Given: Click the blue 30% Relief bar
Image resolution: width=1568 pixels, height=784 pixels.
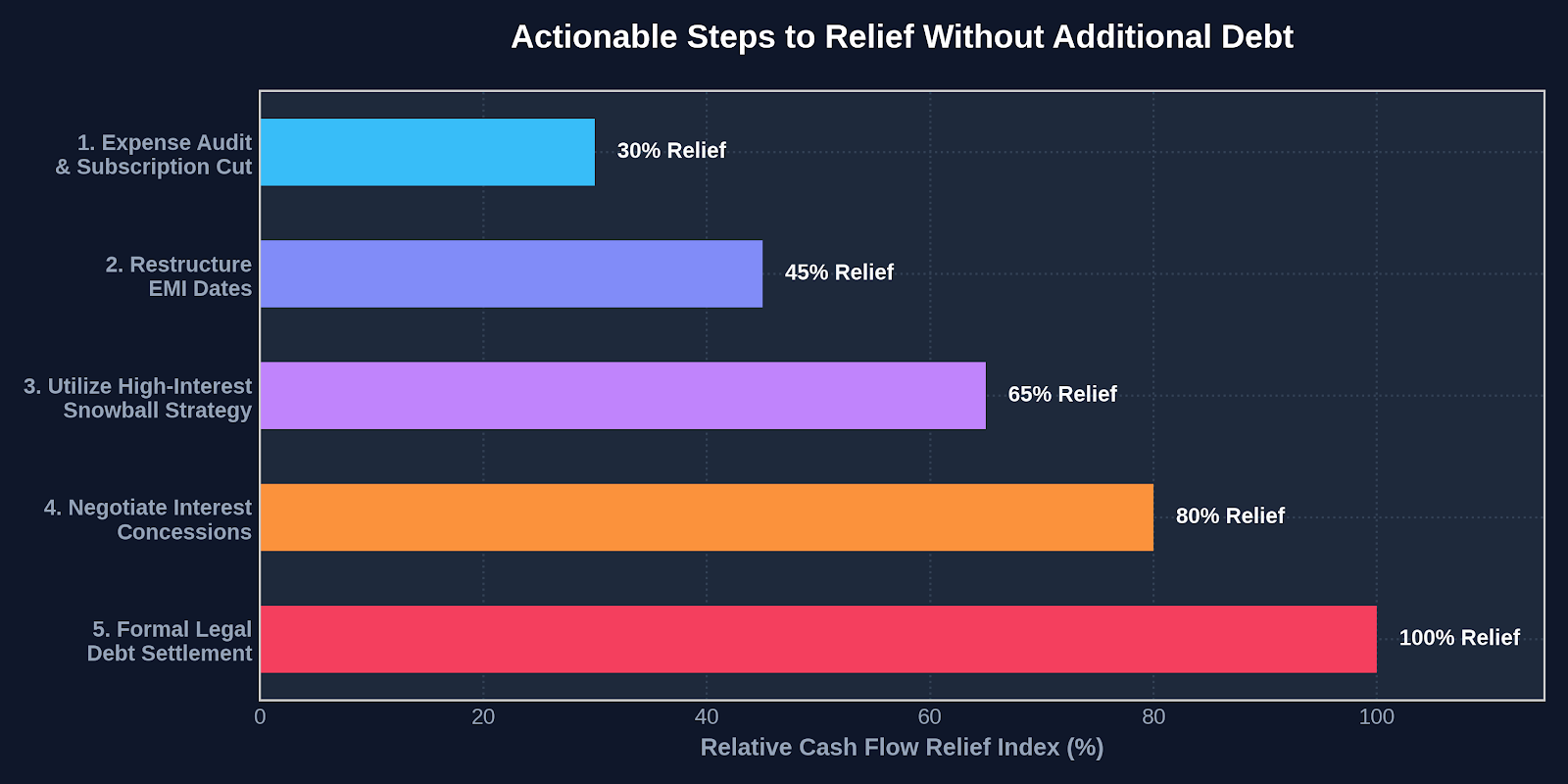Looking at the screenshot, I should click(427, 152).
